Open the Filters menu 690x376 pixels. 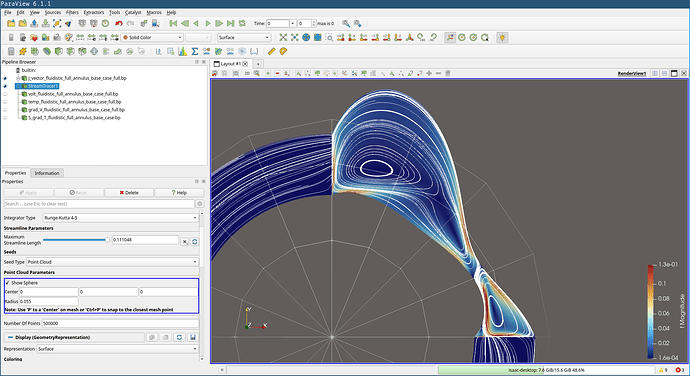point(72,12)
